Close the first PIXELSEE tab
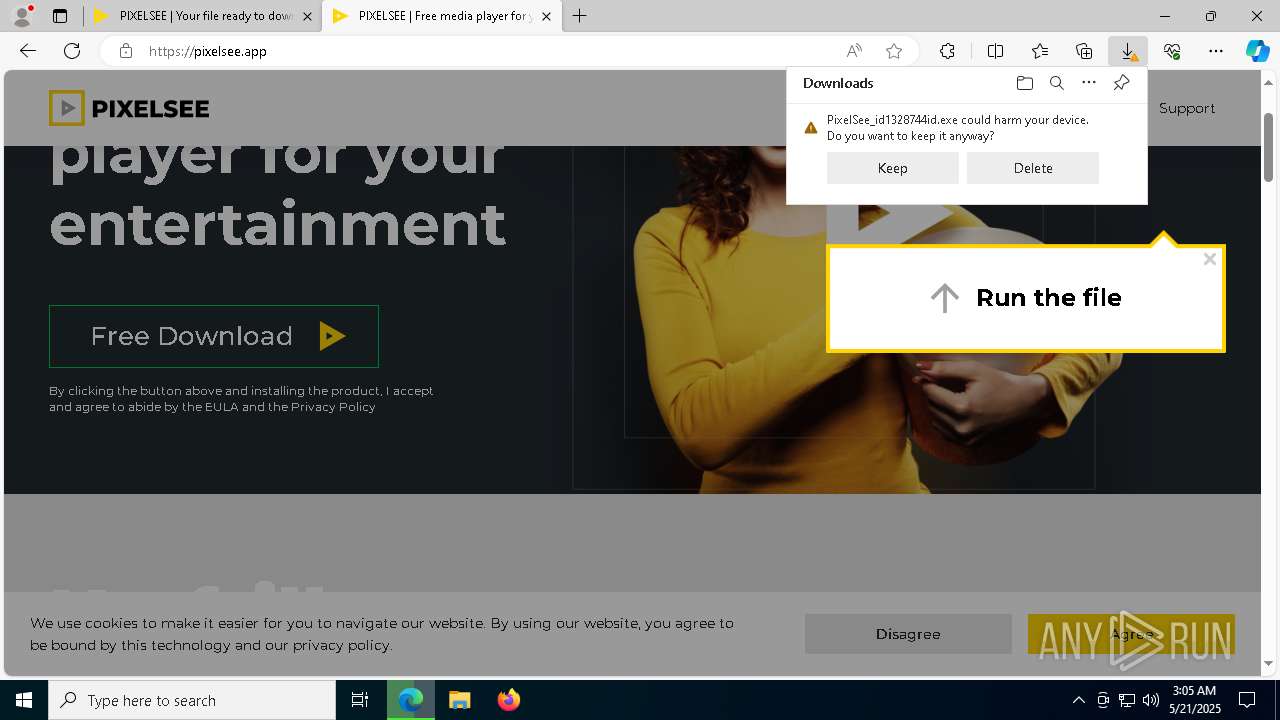 pyautogui.click(x=307, y=16)
